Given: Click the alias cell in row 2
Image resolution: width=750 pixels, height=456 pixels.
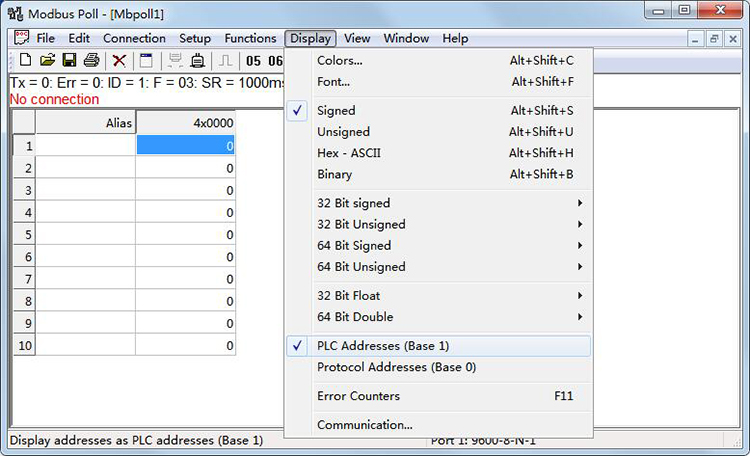Looking at the screenshot, I should pyautogui.click(x=86, y=168).
